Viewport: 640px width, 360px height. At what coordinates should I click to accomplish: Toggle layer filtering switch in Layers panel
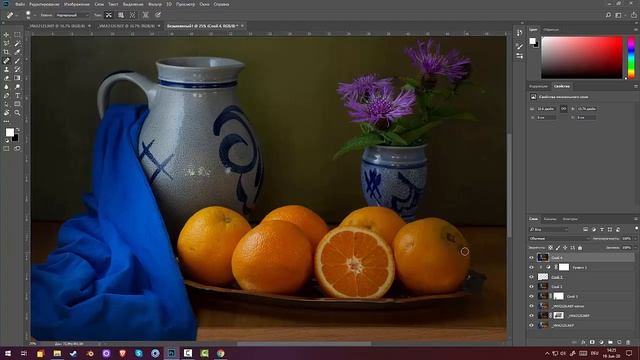coord(636,229)
